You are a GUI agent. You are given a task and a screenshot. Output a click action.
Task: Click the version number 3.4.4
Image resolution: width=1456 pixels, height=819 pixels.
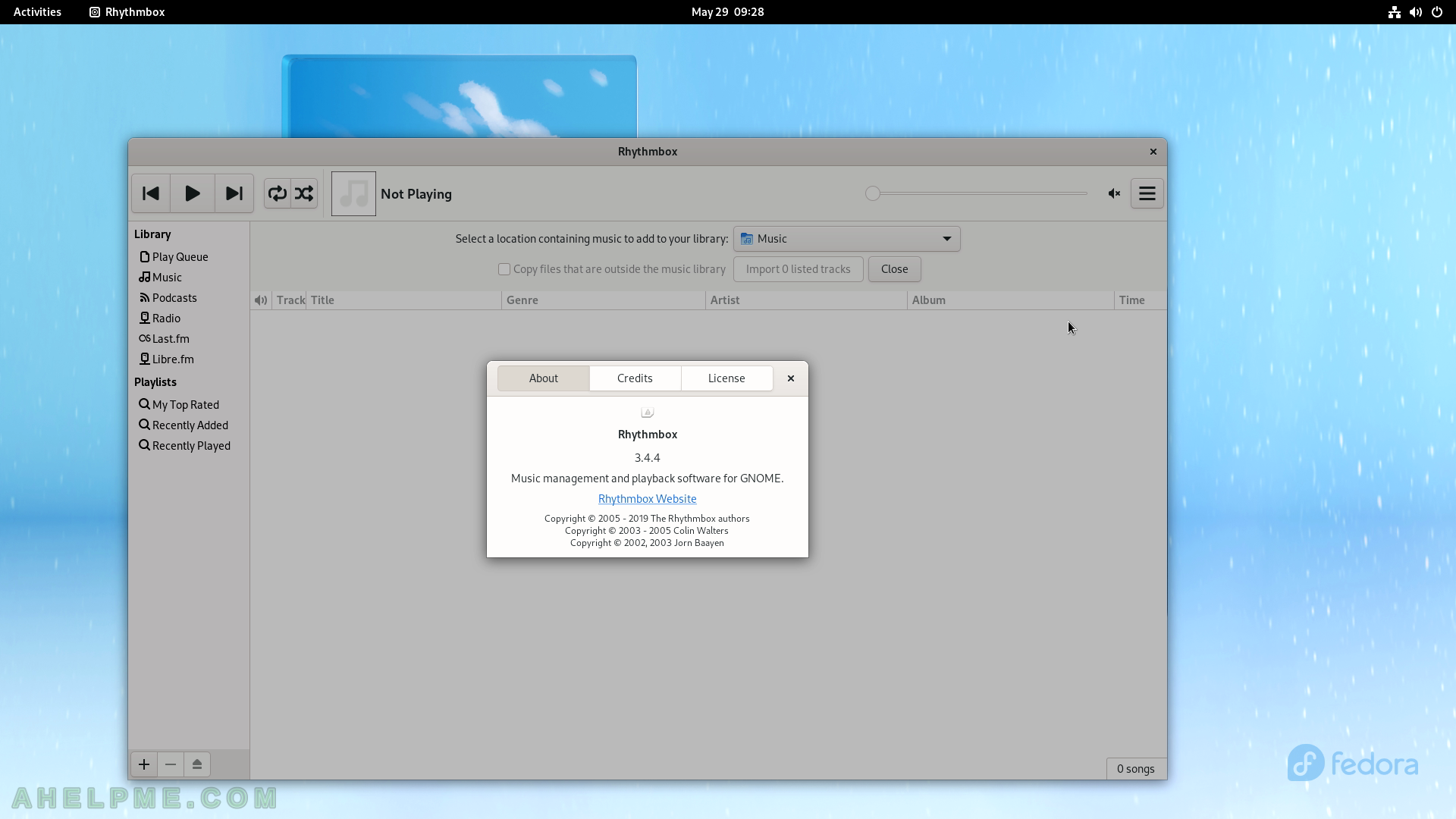(648, 458)
